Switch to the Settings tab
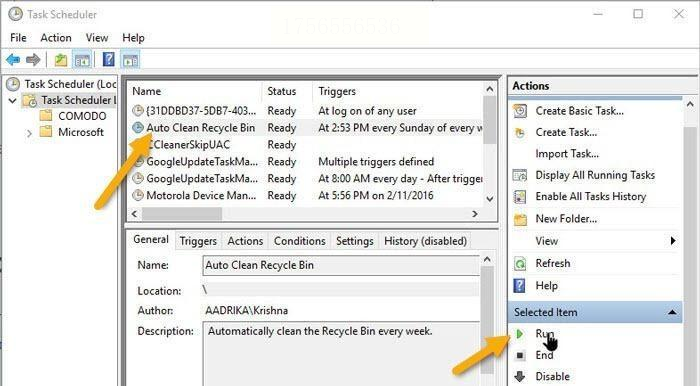 pos(354,241)
